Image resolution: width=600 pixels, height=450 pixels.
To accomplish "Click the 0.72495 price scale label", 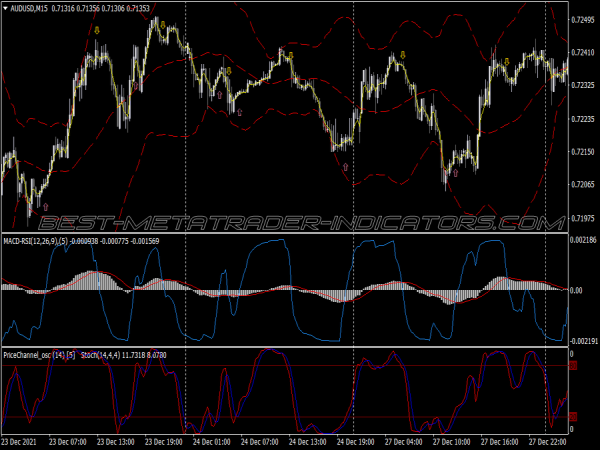I will tap(583, 20).
